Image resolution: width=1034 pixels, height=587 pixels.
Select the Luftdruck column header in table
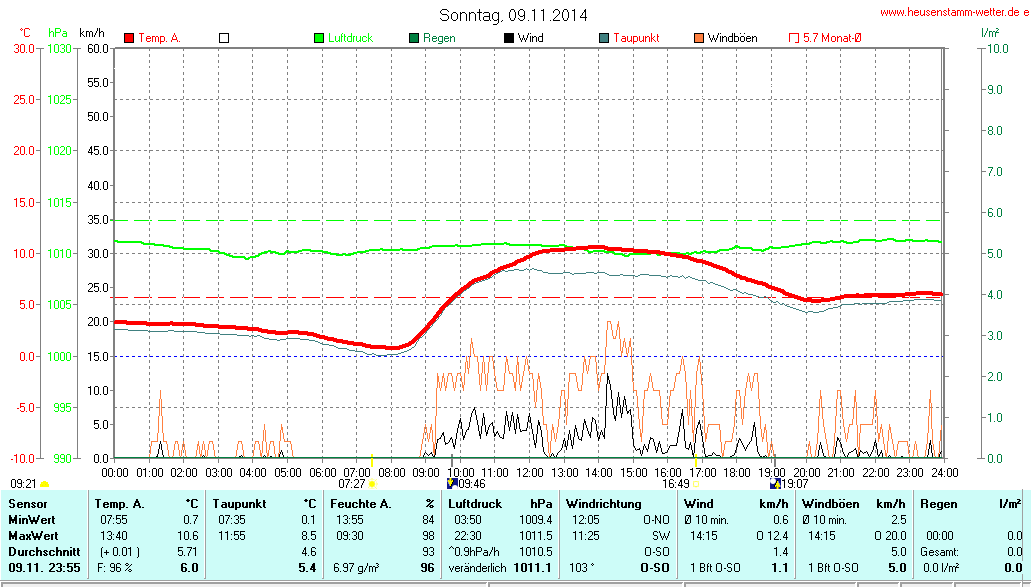(x=474, y=504)
